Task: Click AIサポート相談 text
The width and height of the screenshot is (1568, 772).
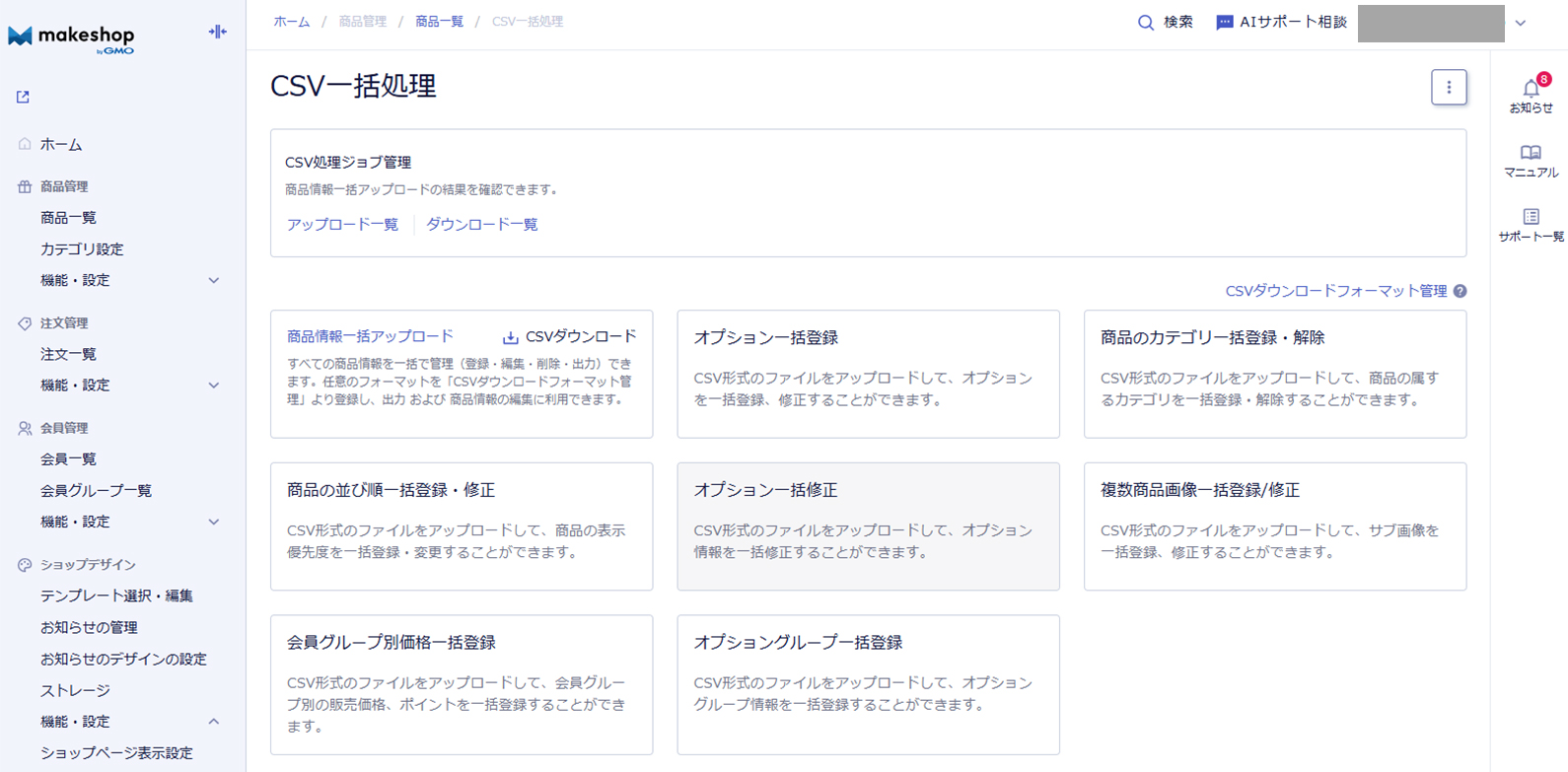Action: [1293, 22]
